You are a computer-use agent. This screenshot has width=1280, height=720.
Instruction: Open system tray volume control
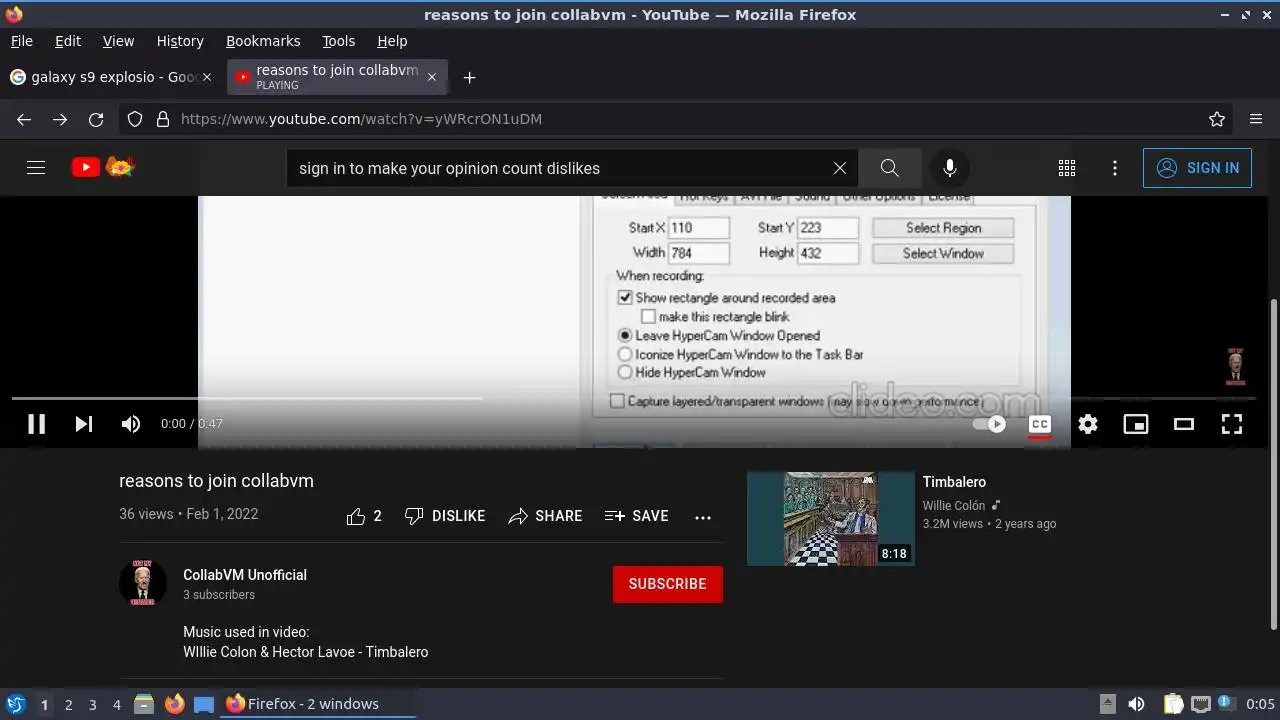point(1136,704)
